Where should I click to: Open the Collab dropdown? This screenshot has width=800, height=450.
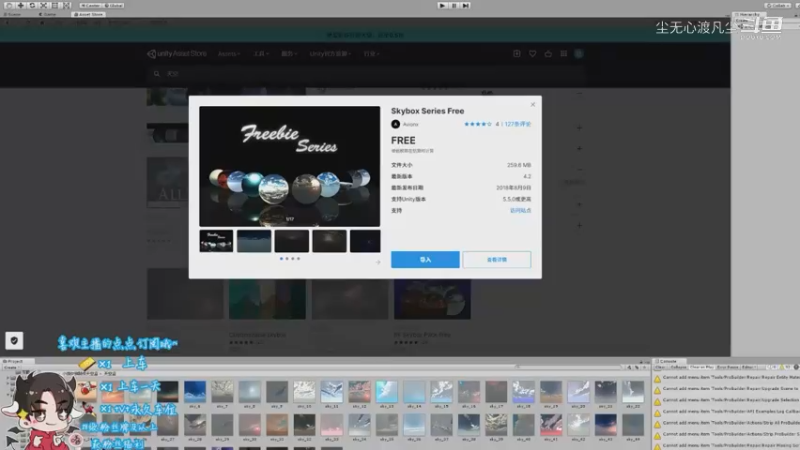pos(778,5)
